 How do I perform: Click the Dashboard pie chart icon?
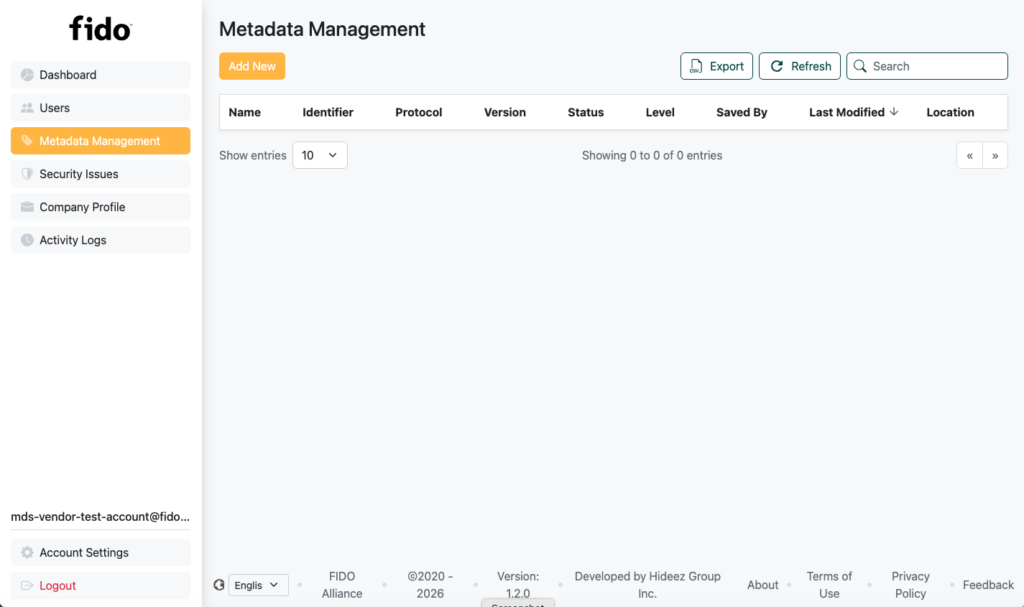coord(27,74)
